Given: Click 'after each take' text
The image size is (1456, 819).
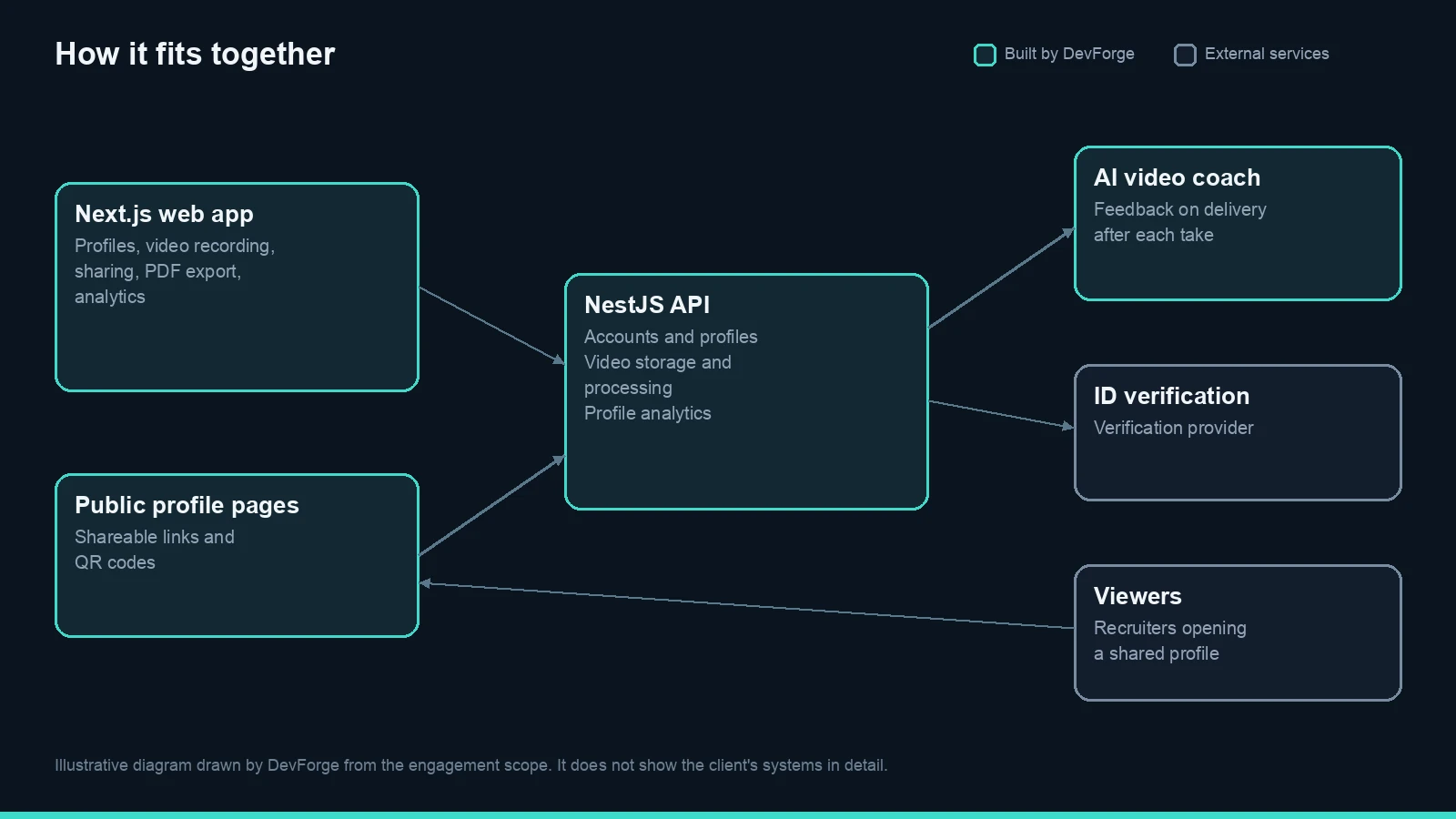Looking at the screenshot, I should point(1154,235).
